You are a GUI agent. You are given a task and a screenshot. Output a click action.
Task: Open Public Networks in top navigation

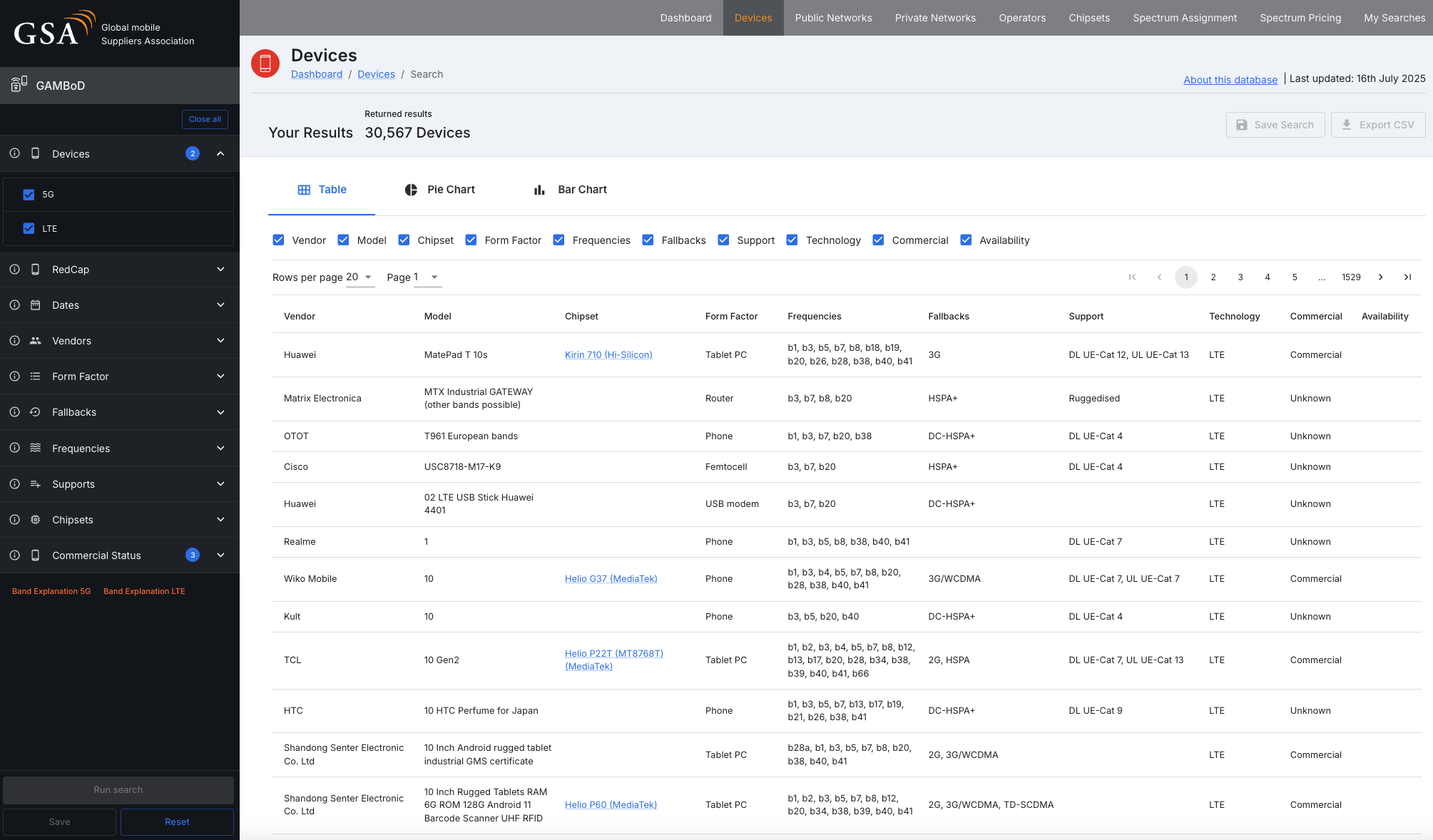pyautogui.click(x=833, y=18)
